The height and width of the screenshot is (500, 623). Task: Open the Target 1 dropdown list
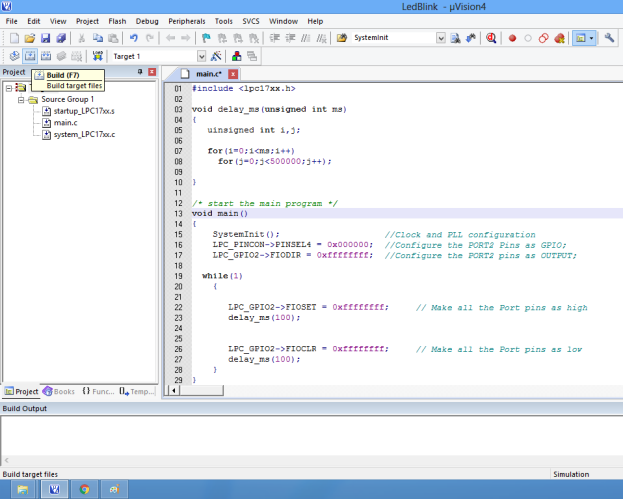point(201,56)
